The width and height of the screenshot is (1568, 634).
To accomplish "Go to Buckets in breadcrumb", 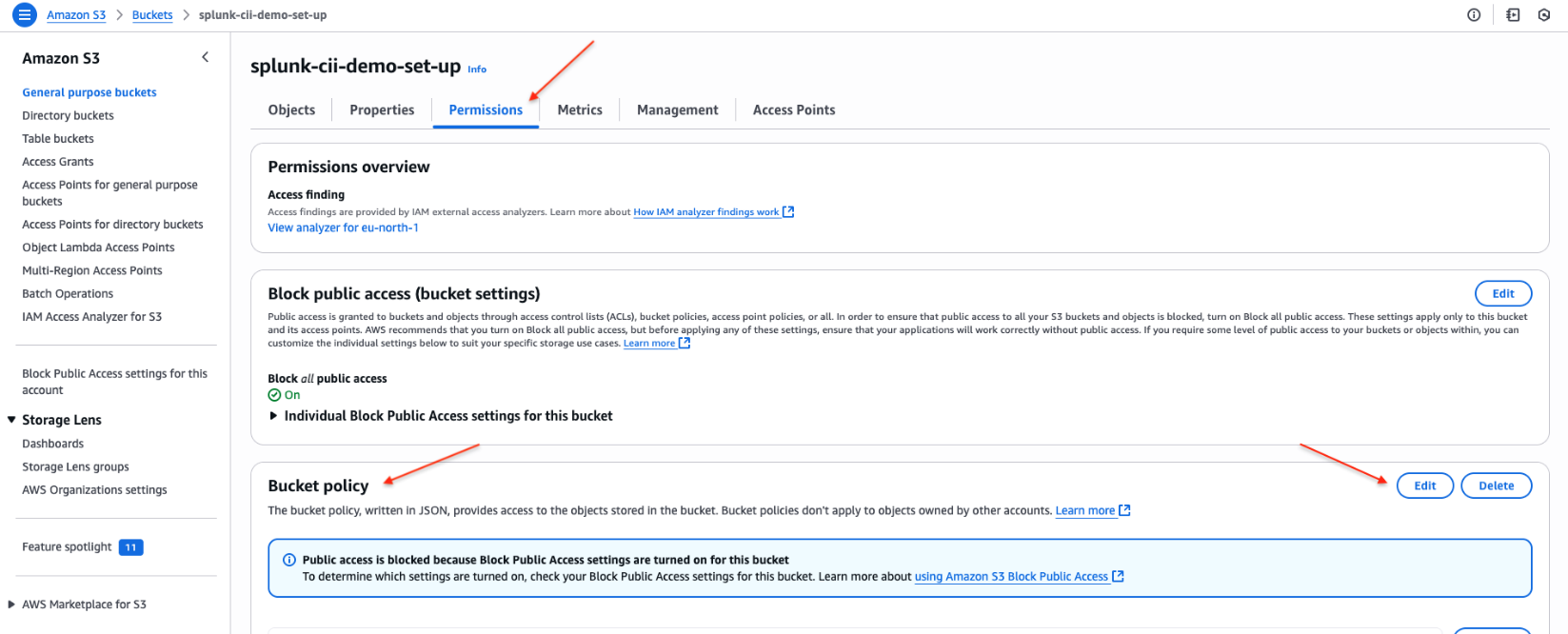I will [152, 15].
